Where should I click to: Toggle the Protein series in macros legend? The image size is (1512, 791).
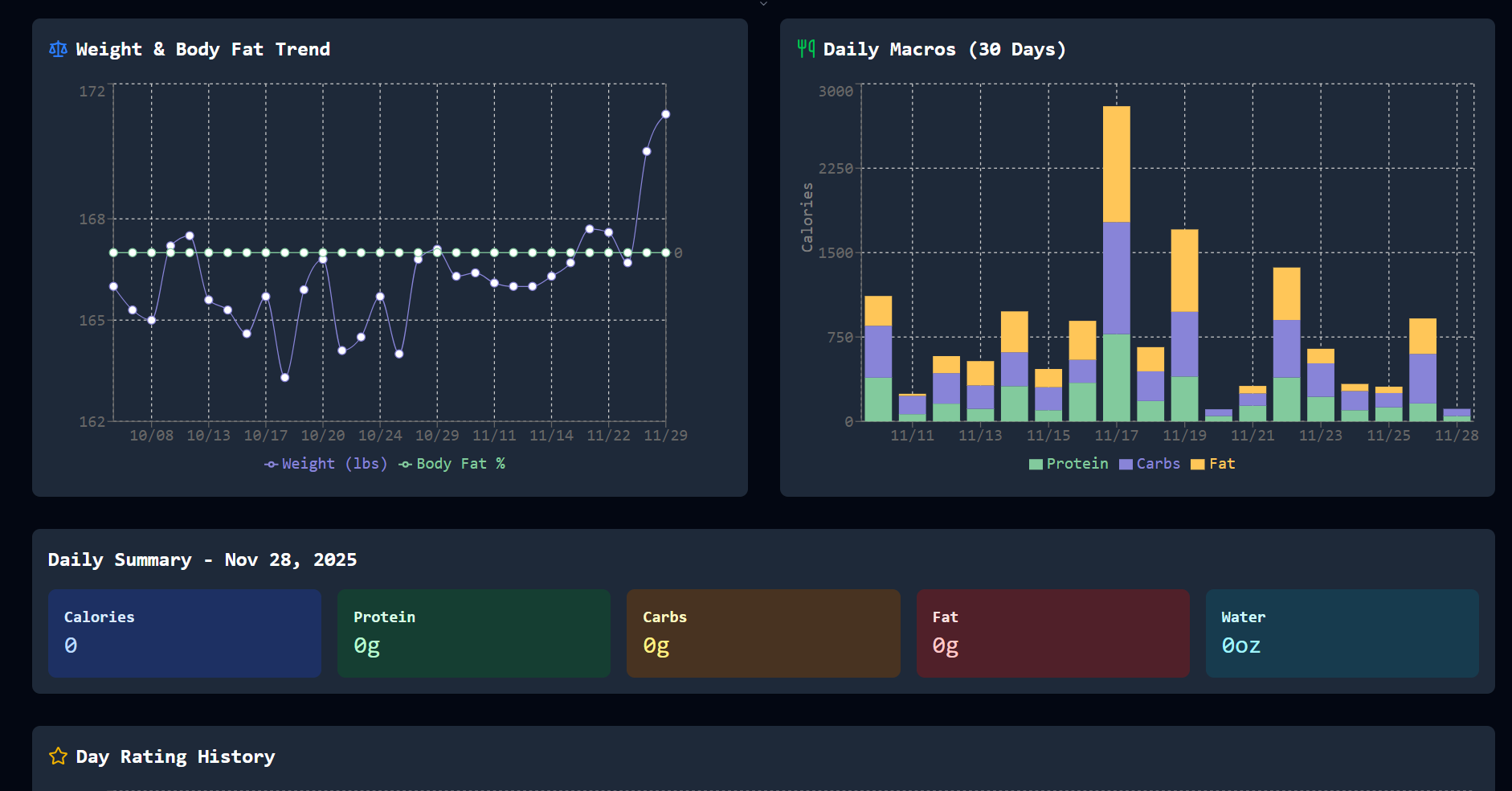pyautogui.click(x=1069, y=464)
